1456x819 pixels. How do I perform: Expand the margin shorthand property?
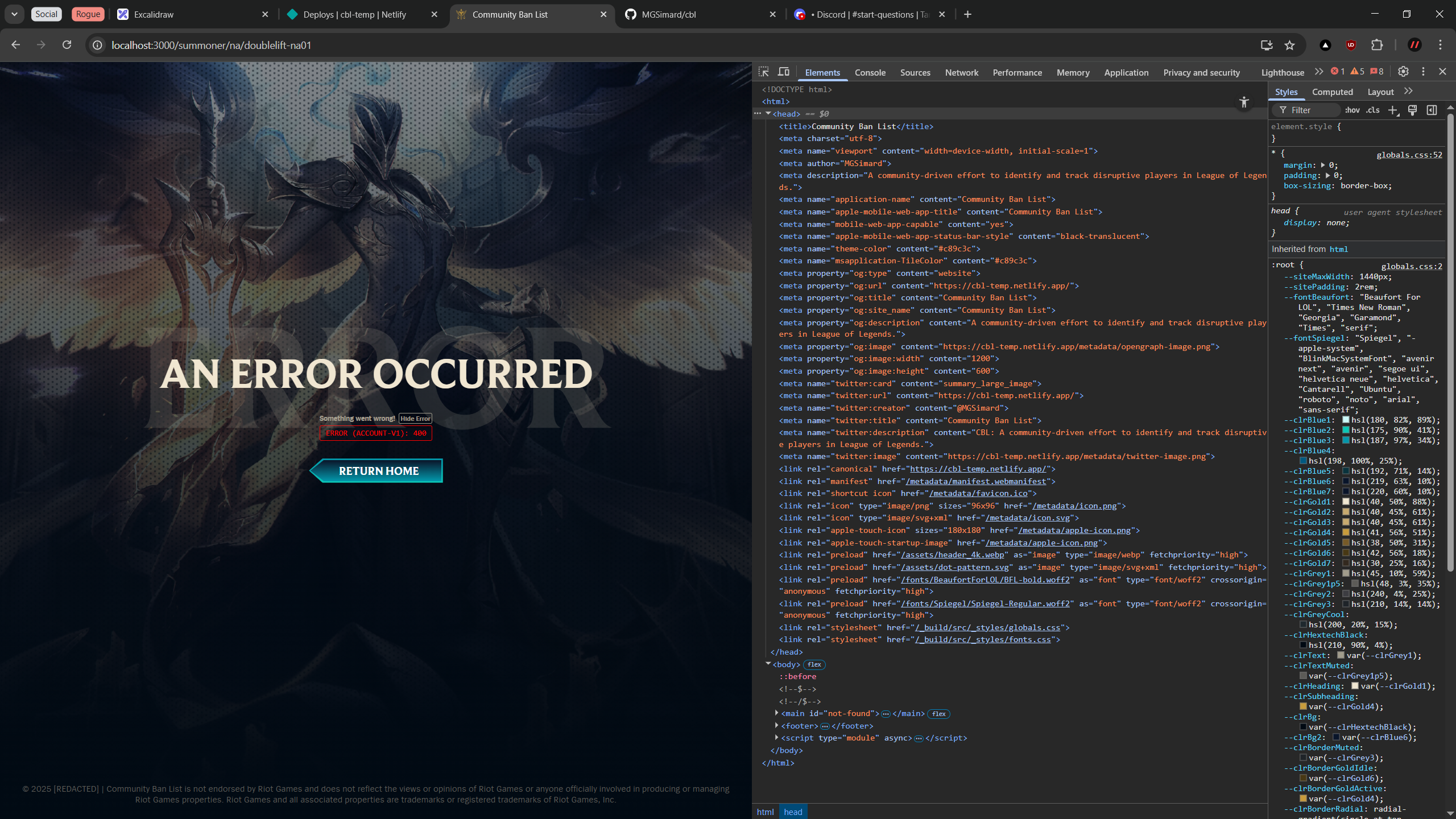click(x=1323, y=165)
